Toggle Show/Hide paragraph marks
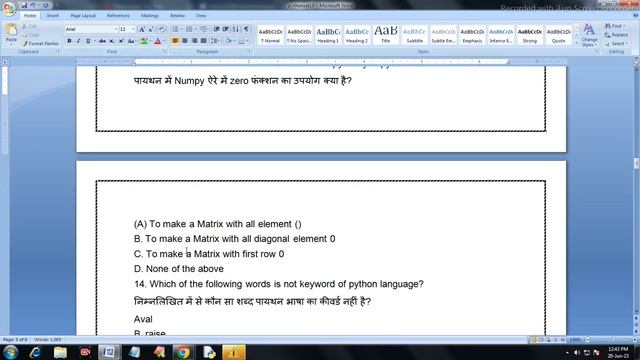This screenshot has height=360, width=640. click(x=246, y=29)
